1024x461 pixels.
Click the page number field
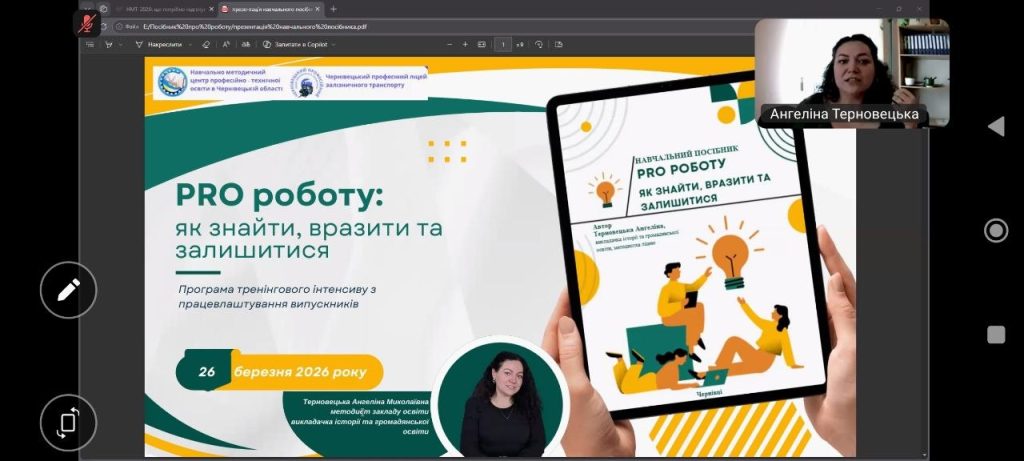pos(503,44)
